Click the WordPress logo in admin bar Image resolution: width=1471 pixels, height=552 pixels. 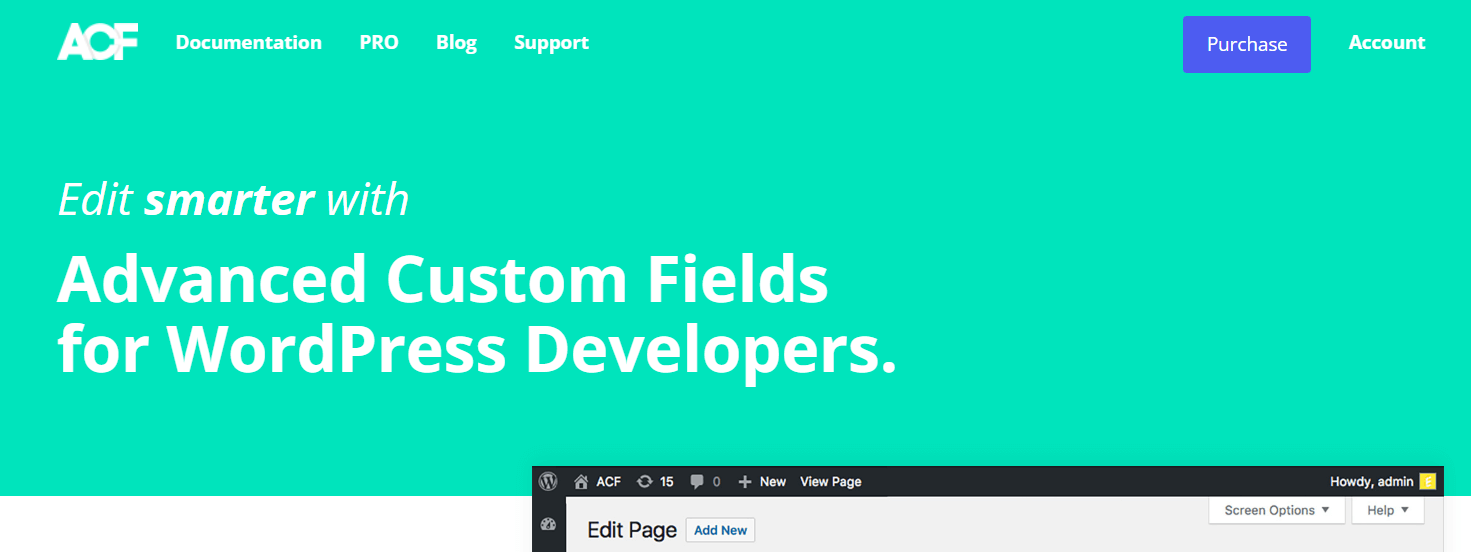548,481
